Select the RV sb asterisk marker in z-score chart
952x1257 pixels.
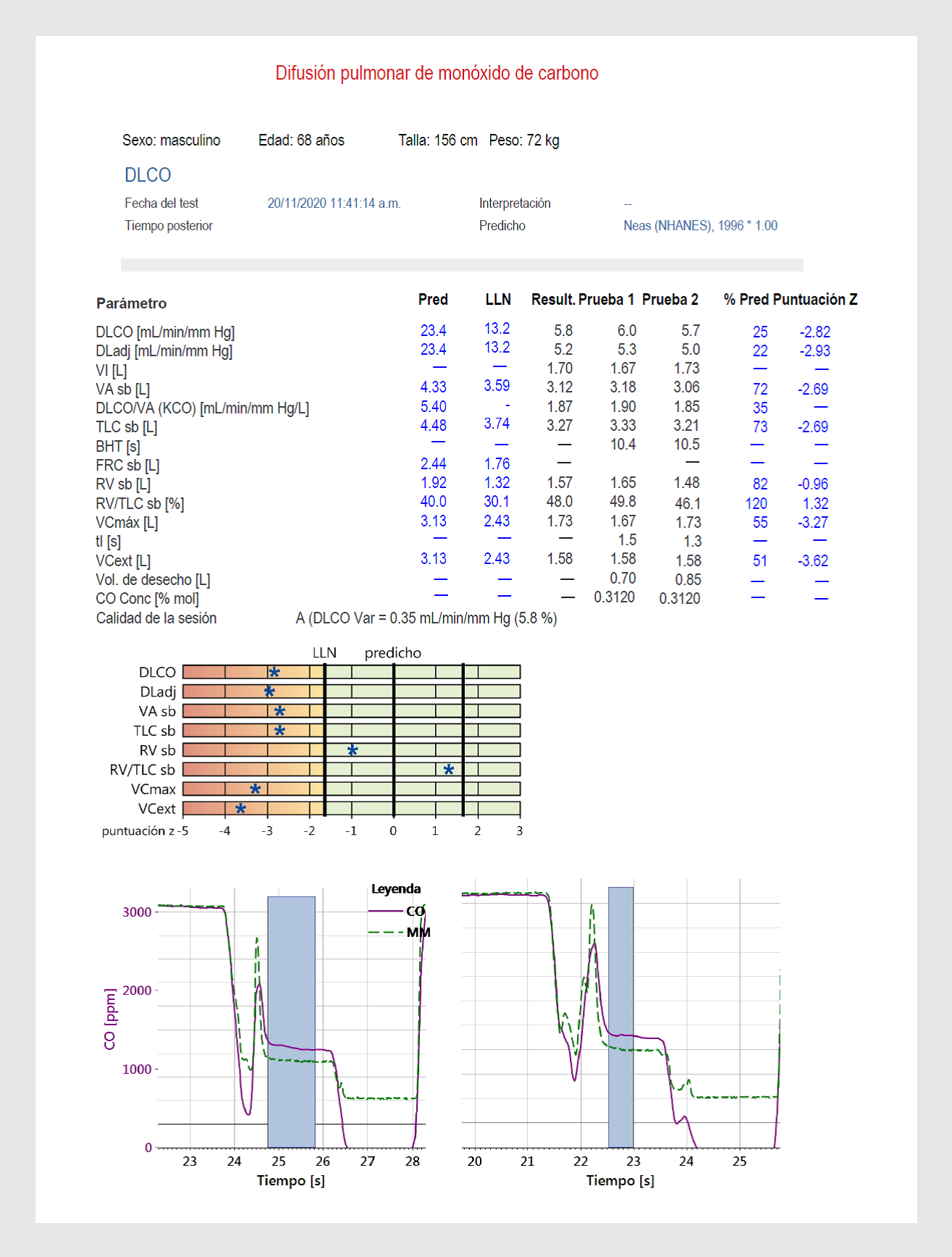[x=353, y=750]
